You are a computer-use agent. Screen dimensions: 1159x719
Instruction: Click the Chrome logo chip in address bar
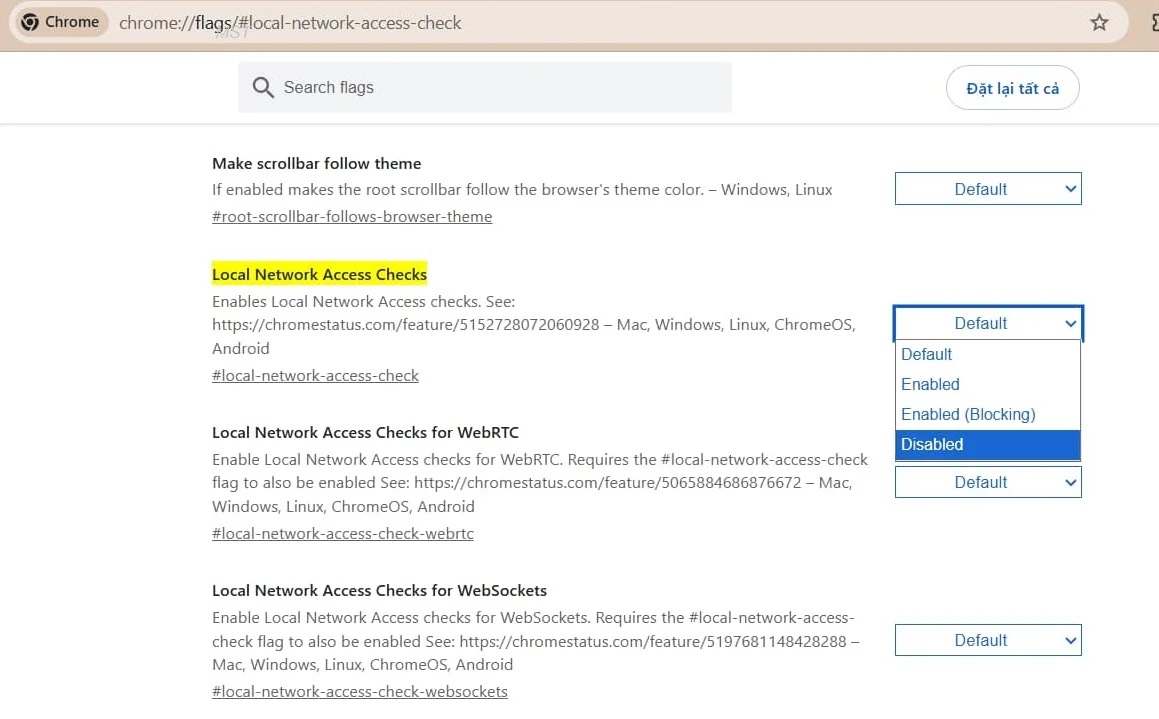click(62, 22)
